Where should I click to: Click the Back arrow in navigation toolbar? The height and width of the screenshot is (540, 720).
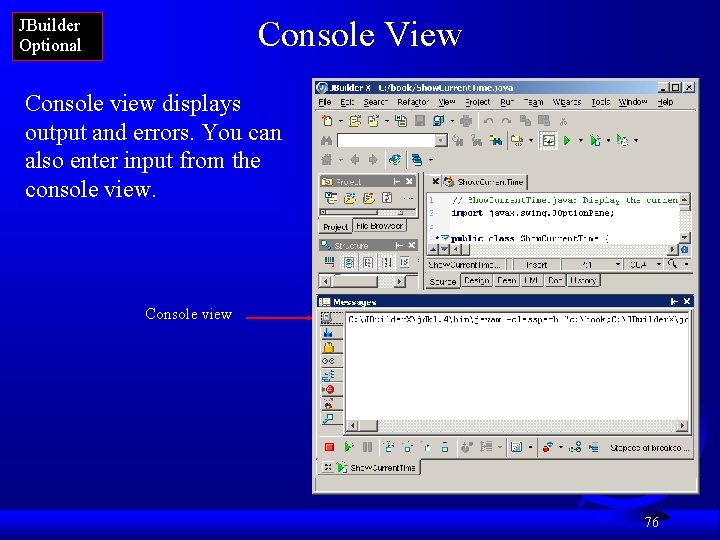click(354, 160)
